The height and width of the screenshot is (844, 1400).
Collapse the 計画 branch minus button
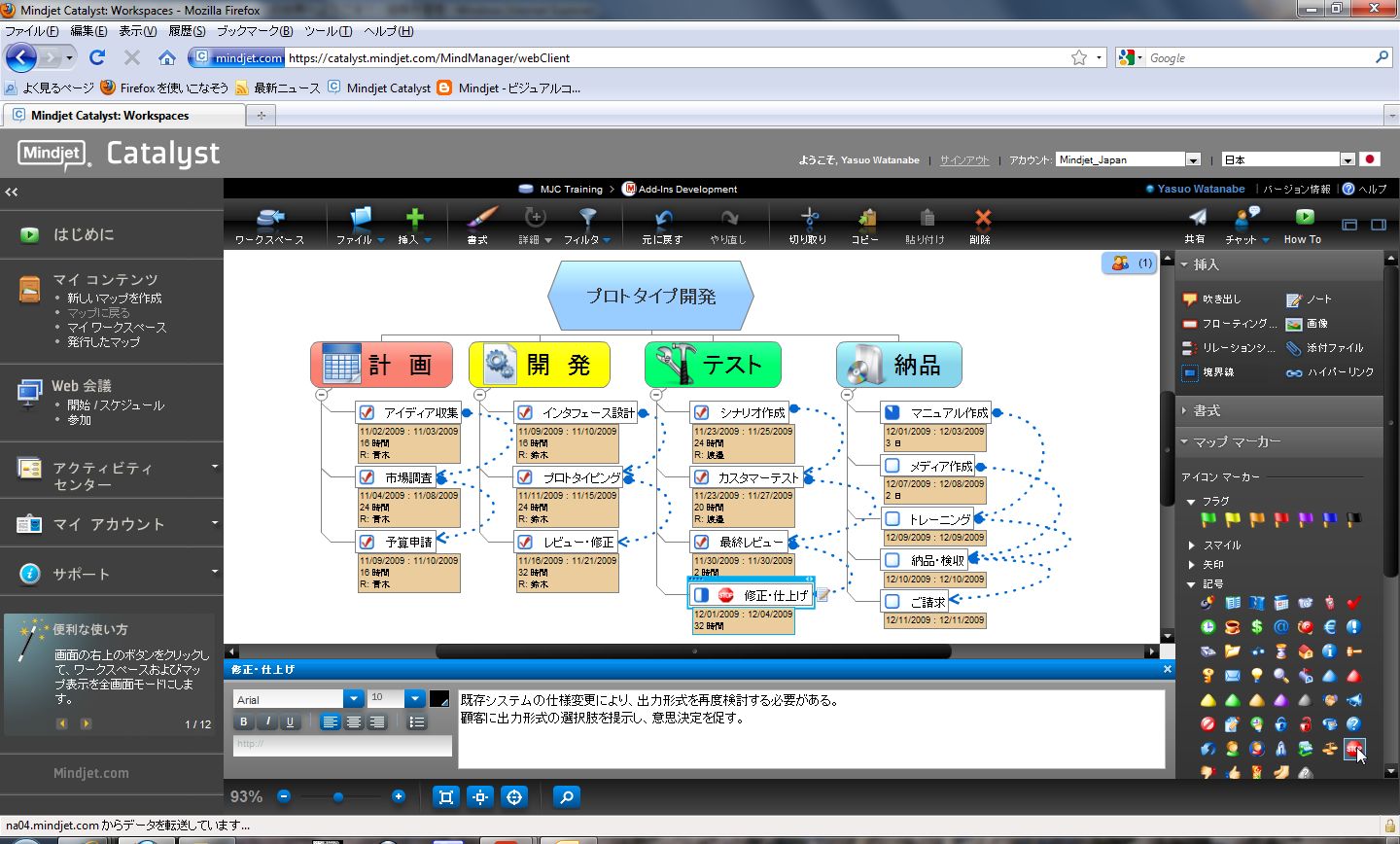click(x=322, y=395)
